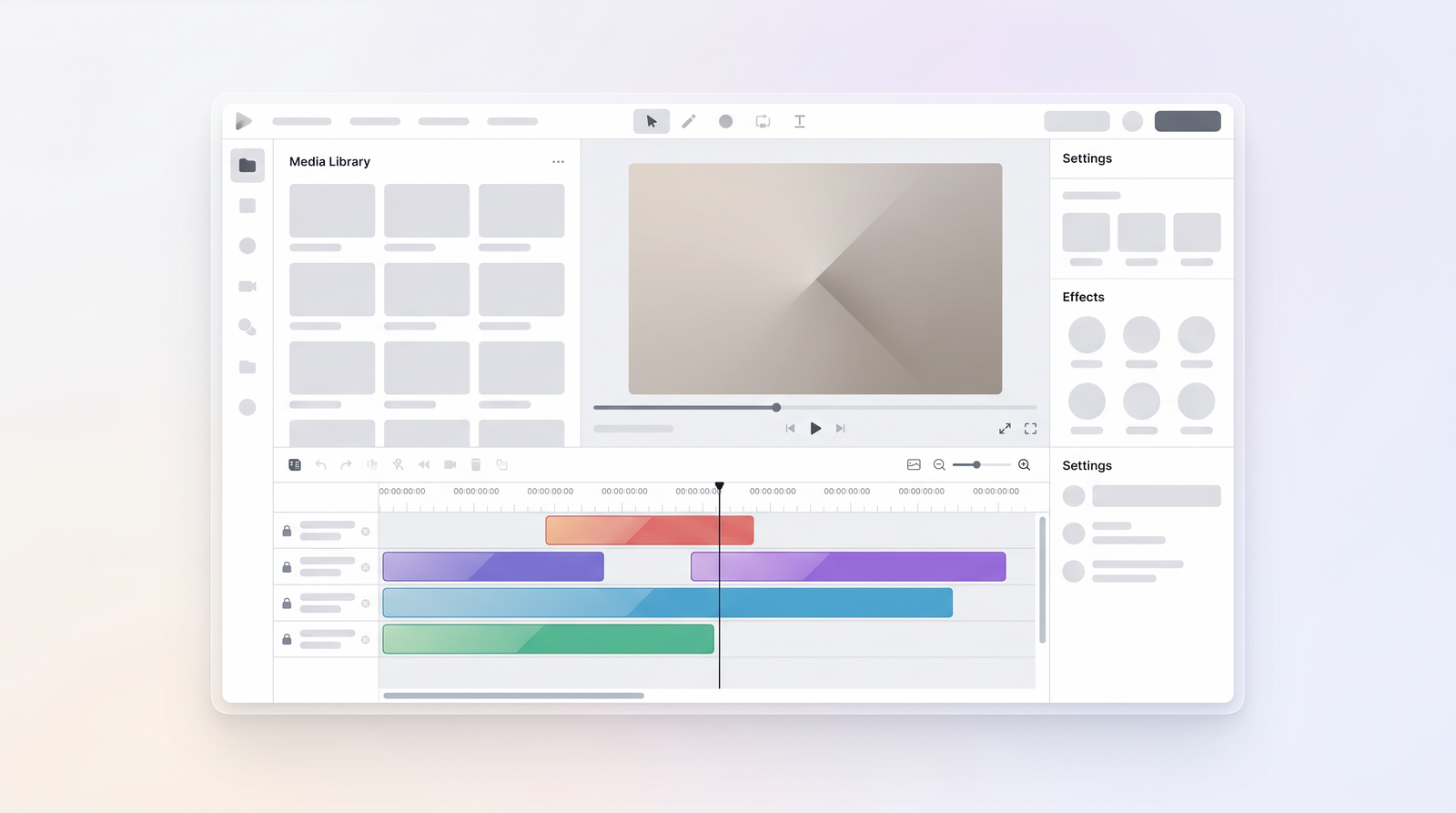Screen dimensions: 1456x813
Task: Select first Media Library thumbnail in top row
Action: click(332, 210)
